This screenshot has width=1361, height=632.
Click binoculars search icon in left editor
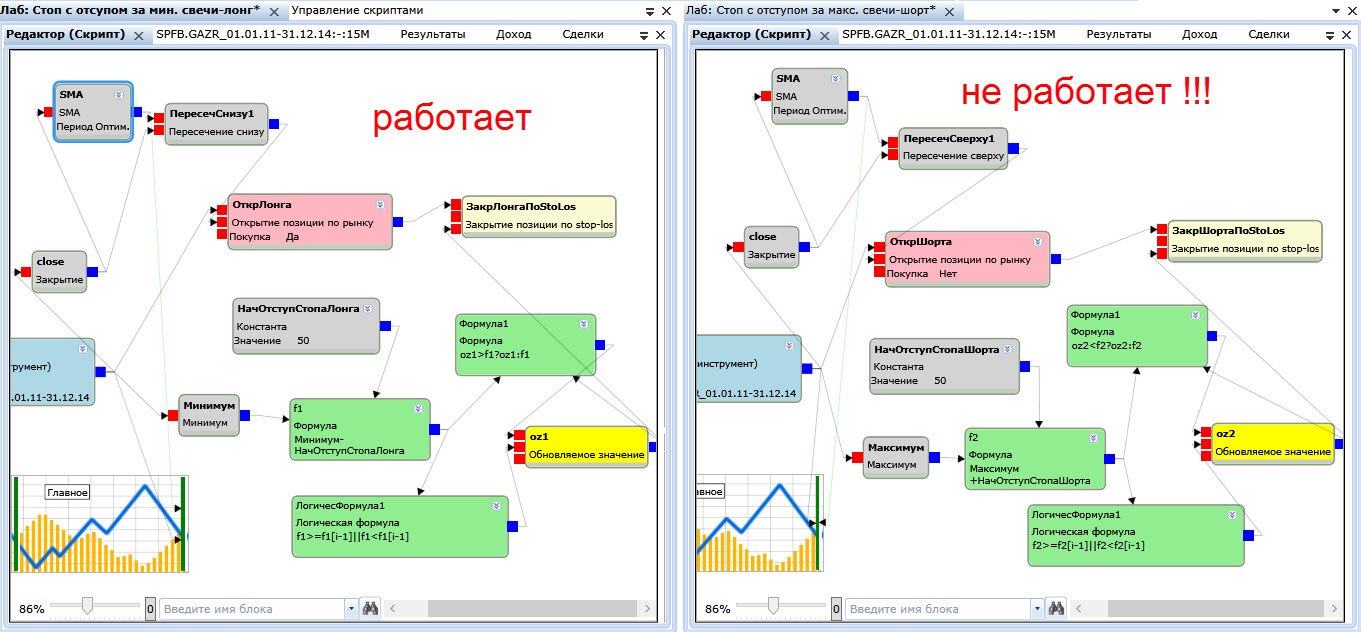point(370,608)
